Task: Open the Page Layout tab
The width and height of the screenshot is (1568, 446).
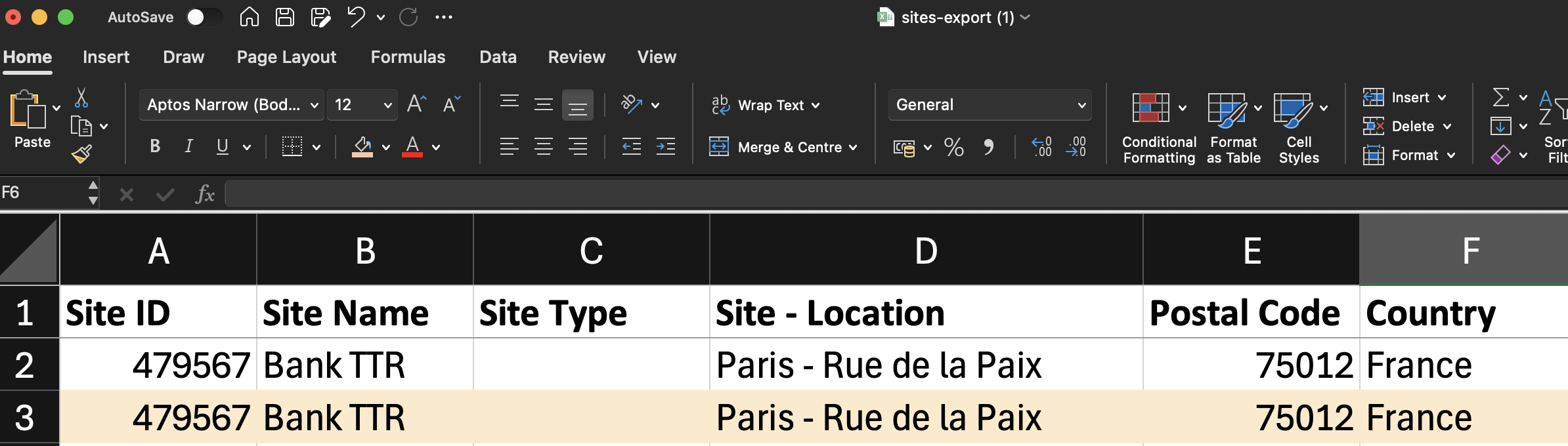Action: point(286,57)
